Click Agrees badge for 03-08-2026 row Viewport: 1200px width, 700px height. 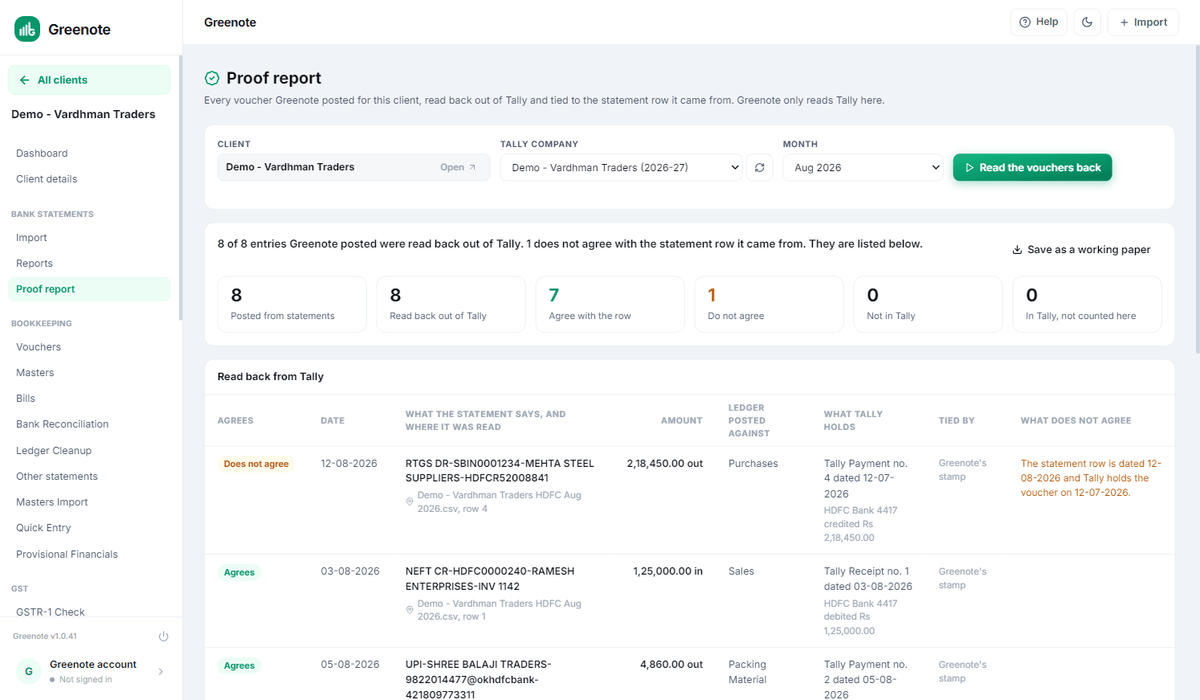click(239, 572)
